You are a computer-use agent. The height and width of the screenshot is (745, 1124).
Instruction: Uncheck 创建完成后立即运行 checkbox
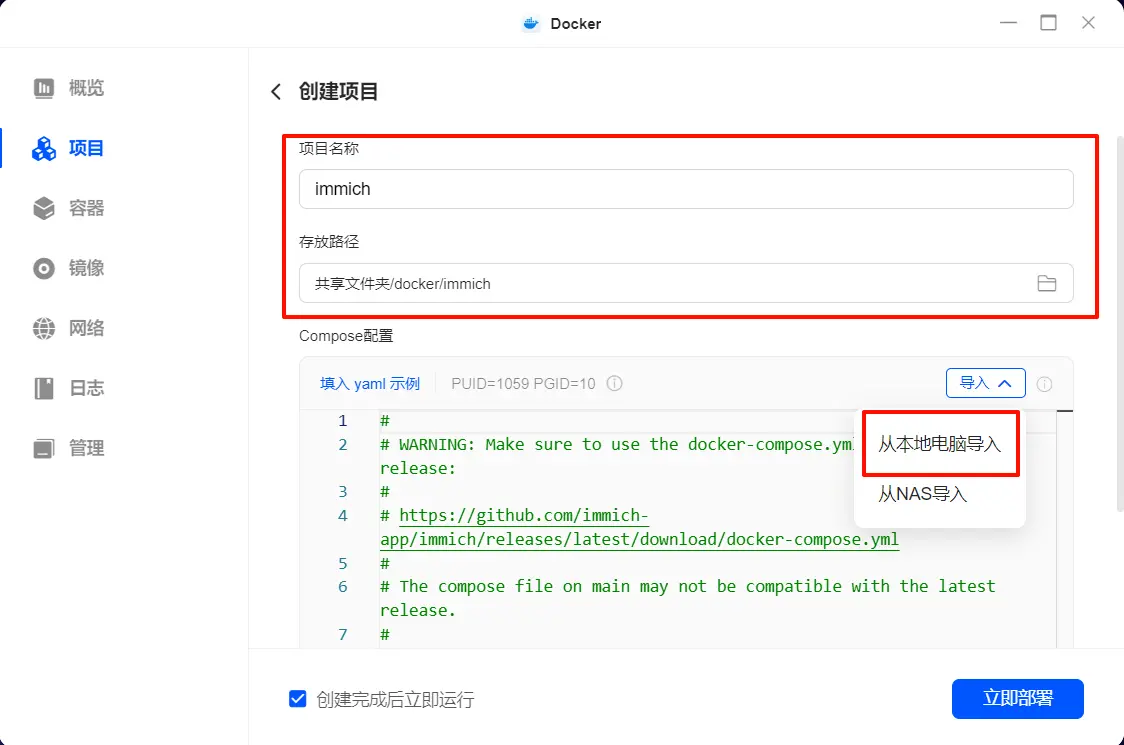tap(297, 699)
